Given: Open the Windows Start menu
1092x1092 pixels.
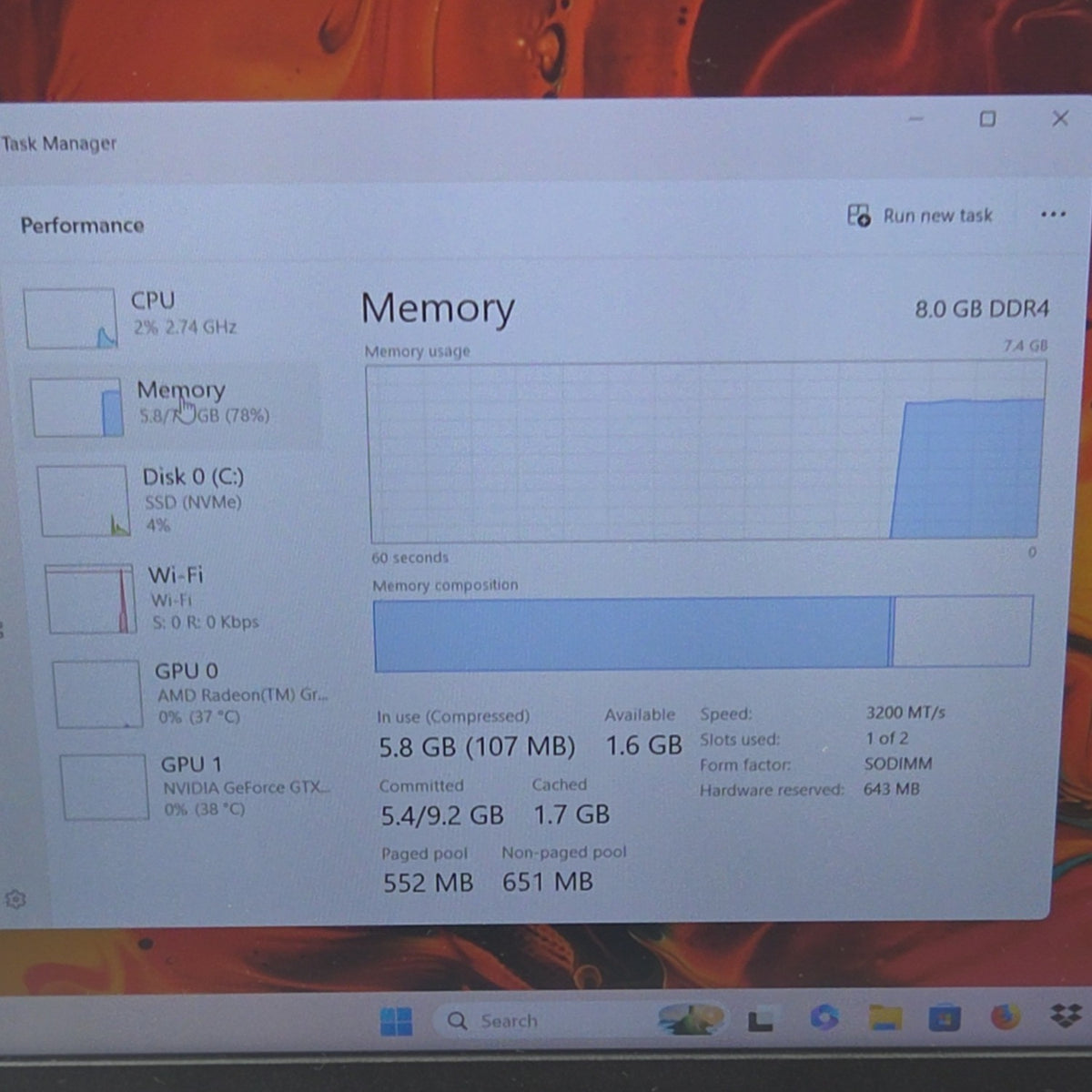Looking at the screenshot, I should 396,1021.
